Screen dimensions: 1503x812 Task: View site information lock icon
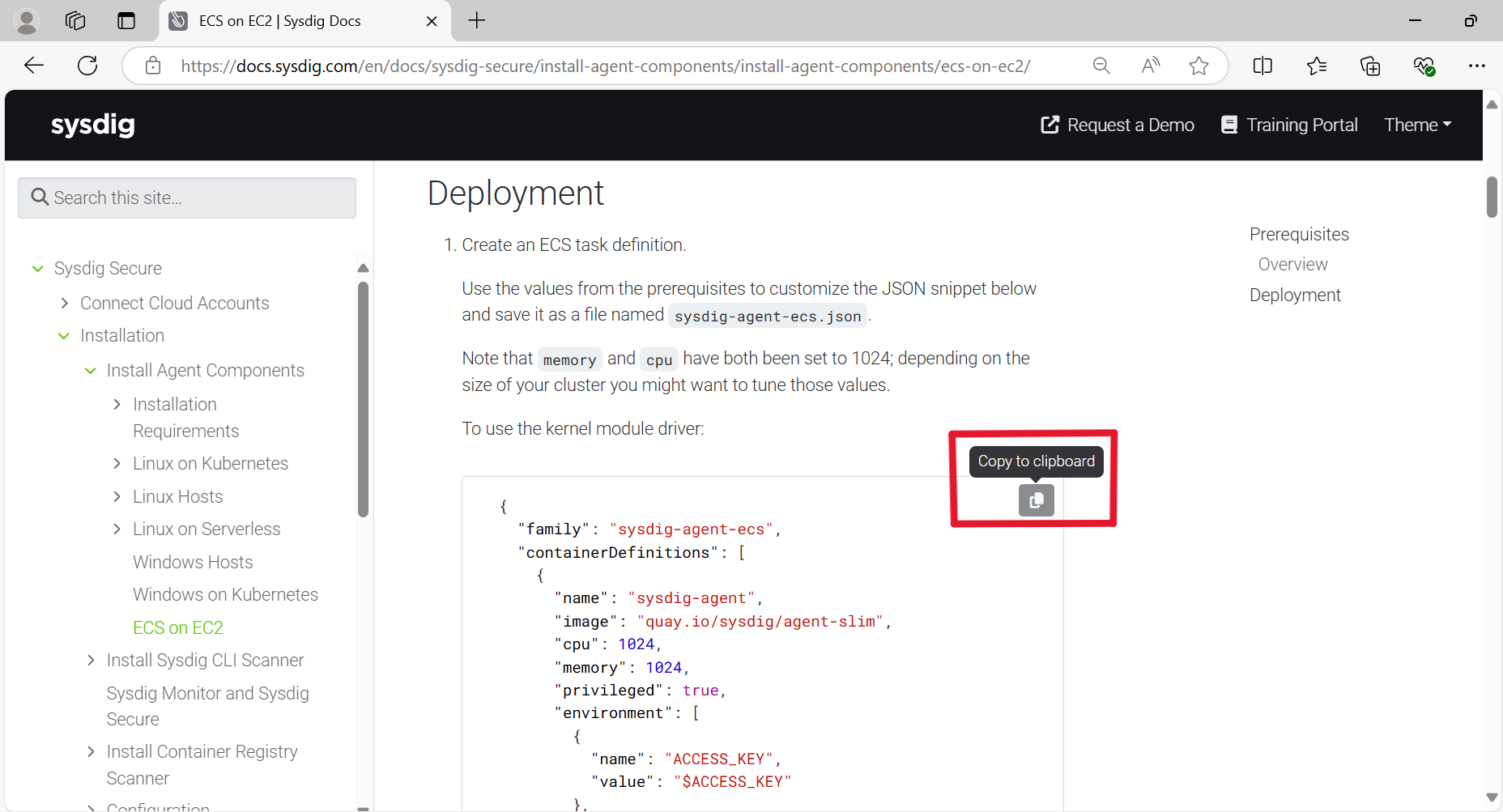click(153, 66)
